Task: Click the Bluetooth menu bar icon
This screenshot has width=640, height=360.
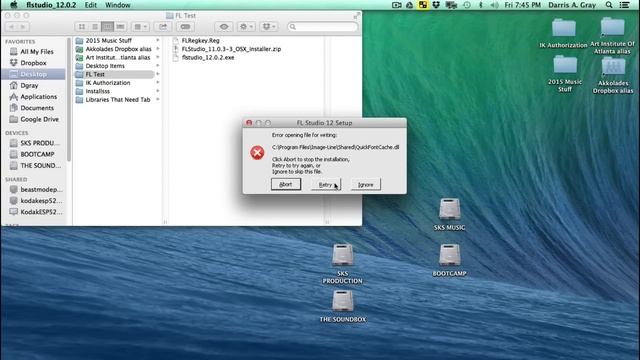Action: [480, 5]
